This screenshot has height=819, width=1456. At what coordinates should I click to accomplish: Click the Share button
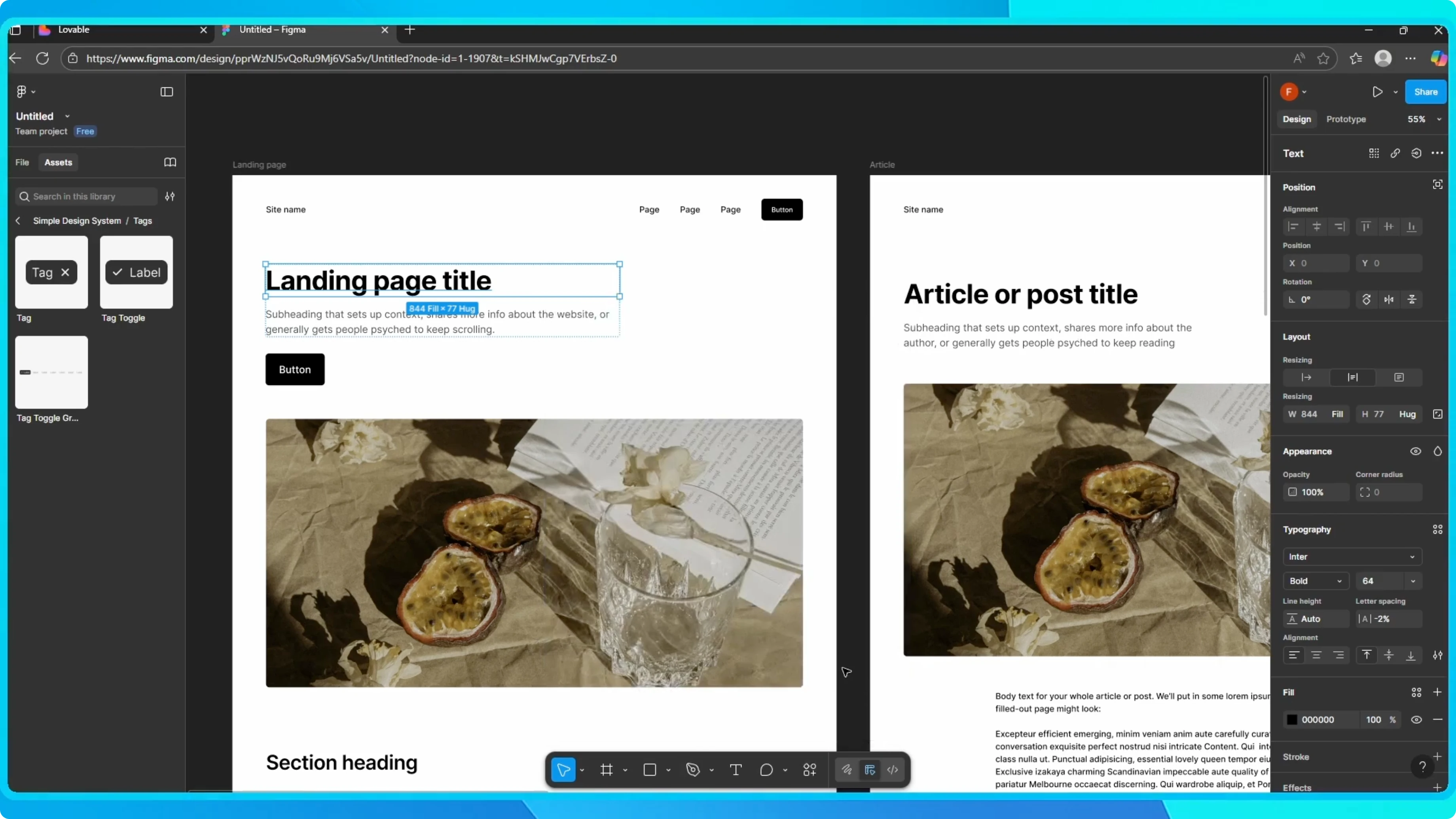tap(1426, 91)
